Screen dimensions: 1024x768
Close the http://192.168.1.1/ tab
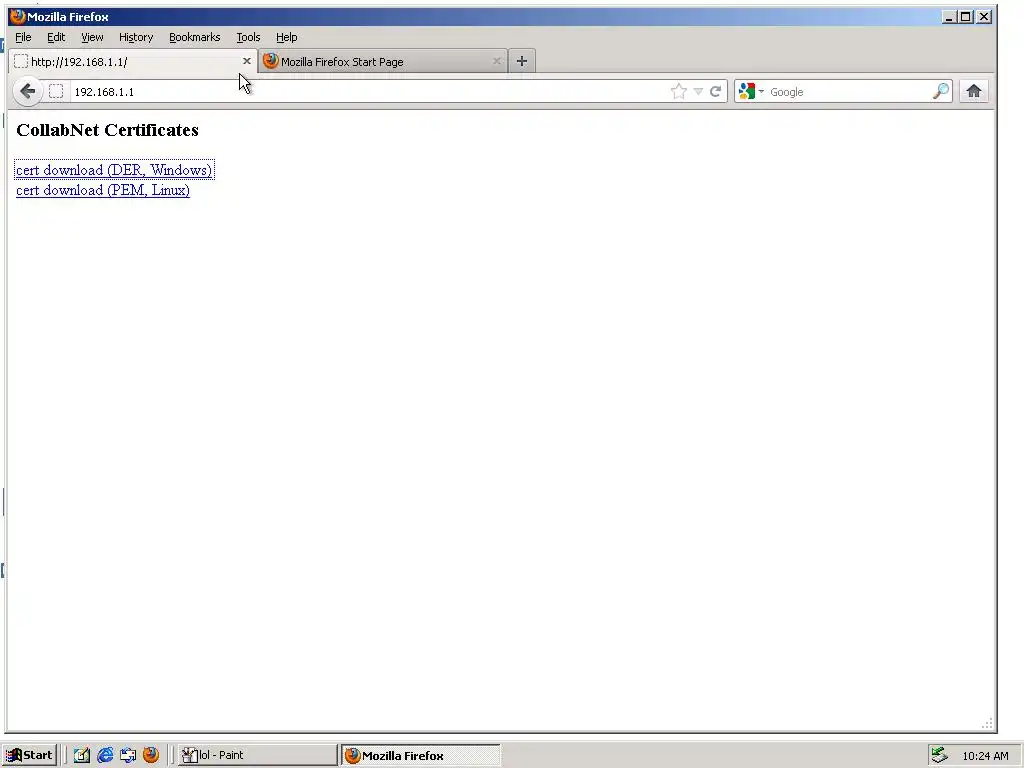(247, 61)
